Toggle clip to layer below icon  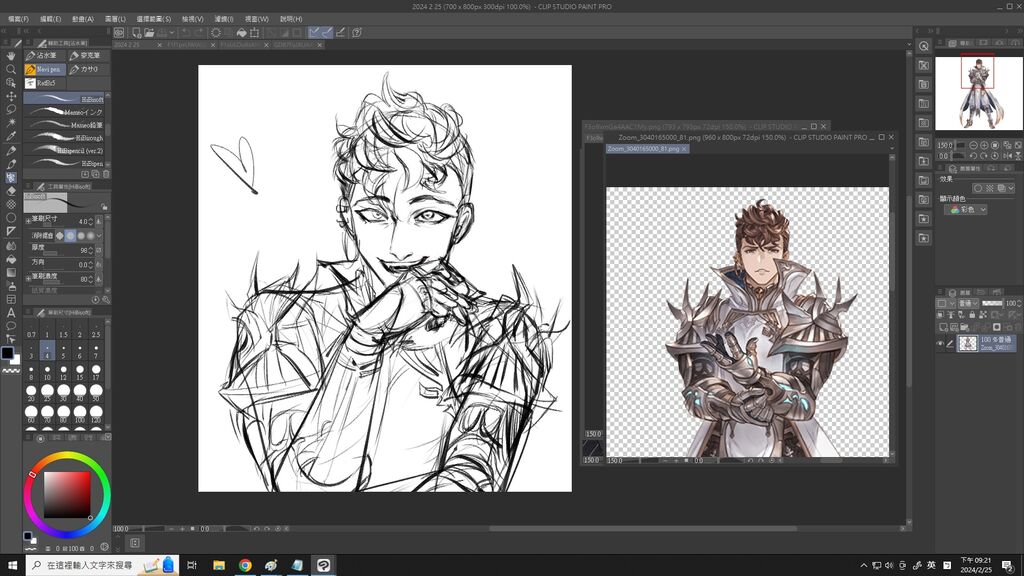(x=942, y=315)
